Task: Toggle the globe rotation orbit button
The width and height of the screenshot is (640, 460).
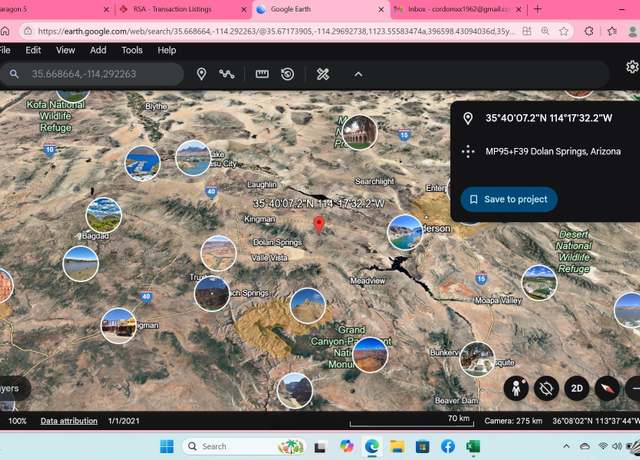Action: (546, 388)
